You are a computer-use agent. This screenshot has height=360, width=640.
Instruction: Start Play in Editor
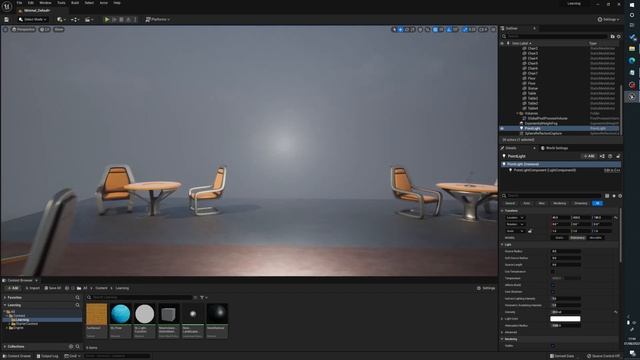[x=107, y=19]
